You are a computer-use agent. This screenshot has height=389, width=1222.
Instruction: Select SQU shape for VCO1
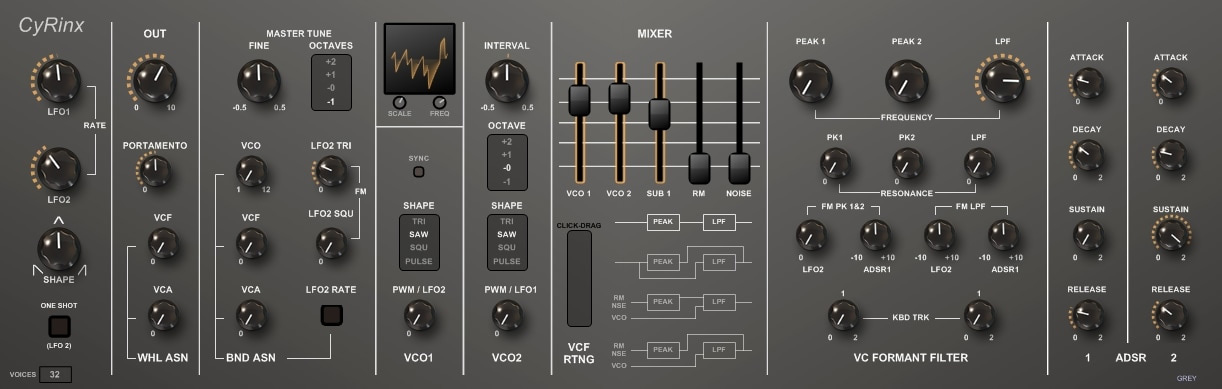419,247
